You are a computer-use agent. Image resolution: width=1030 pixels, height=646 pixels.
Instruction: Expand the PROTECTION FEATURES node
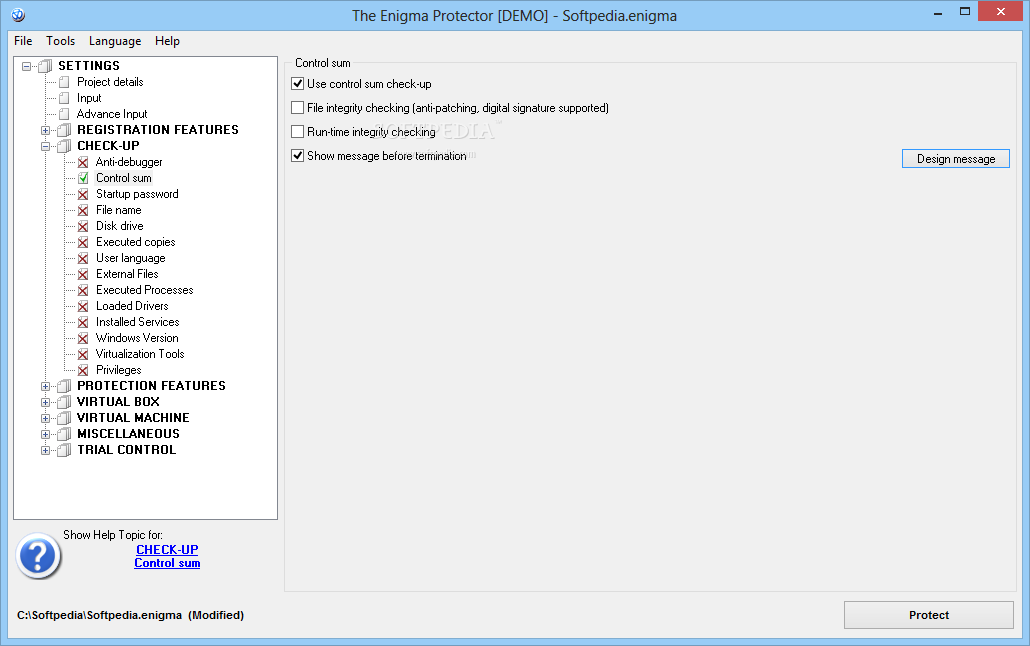[45, 386]
